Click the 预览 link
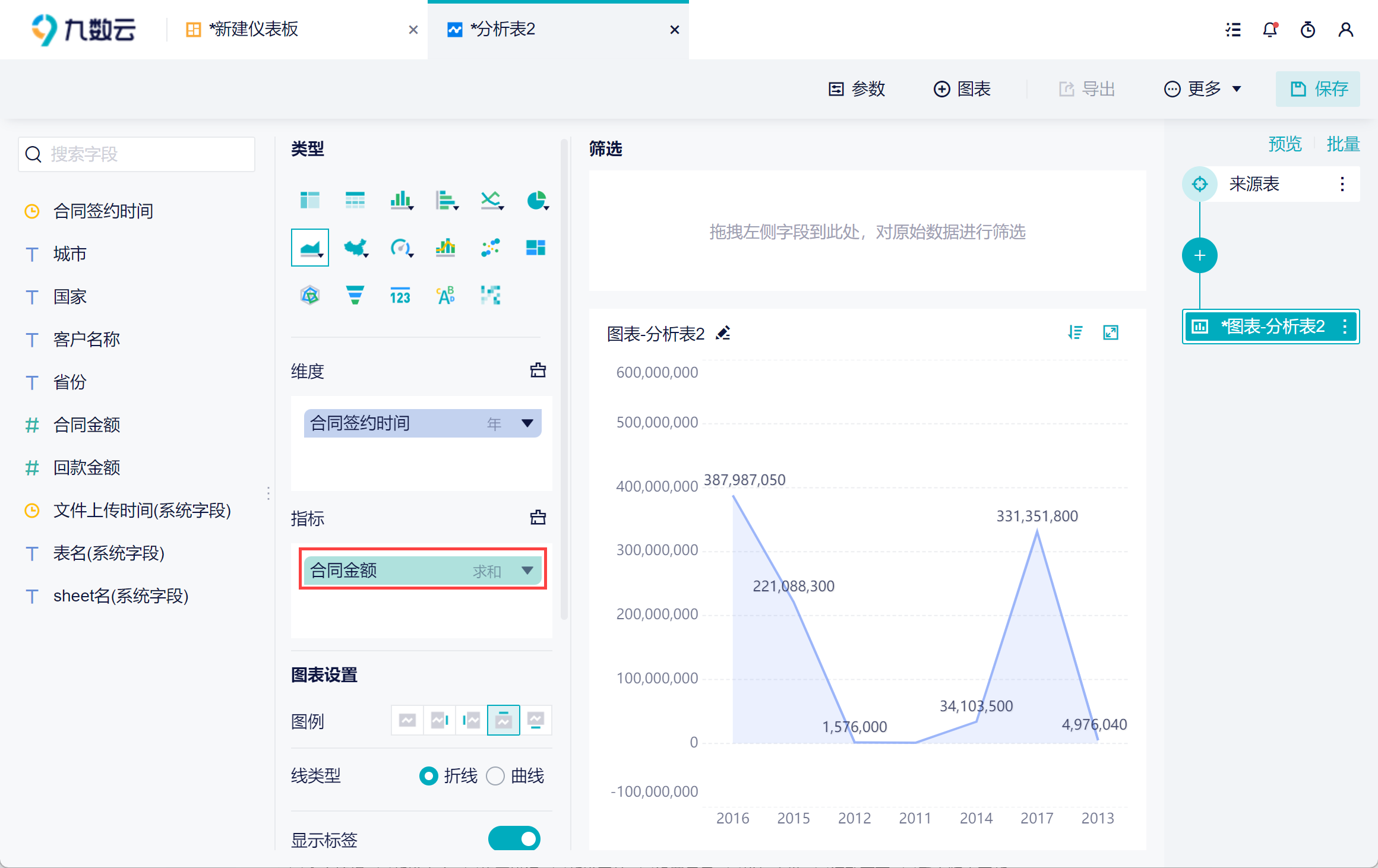 pos(1285,144)
